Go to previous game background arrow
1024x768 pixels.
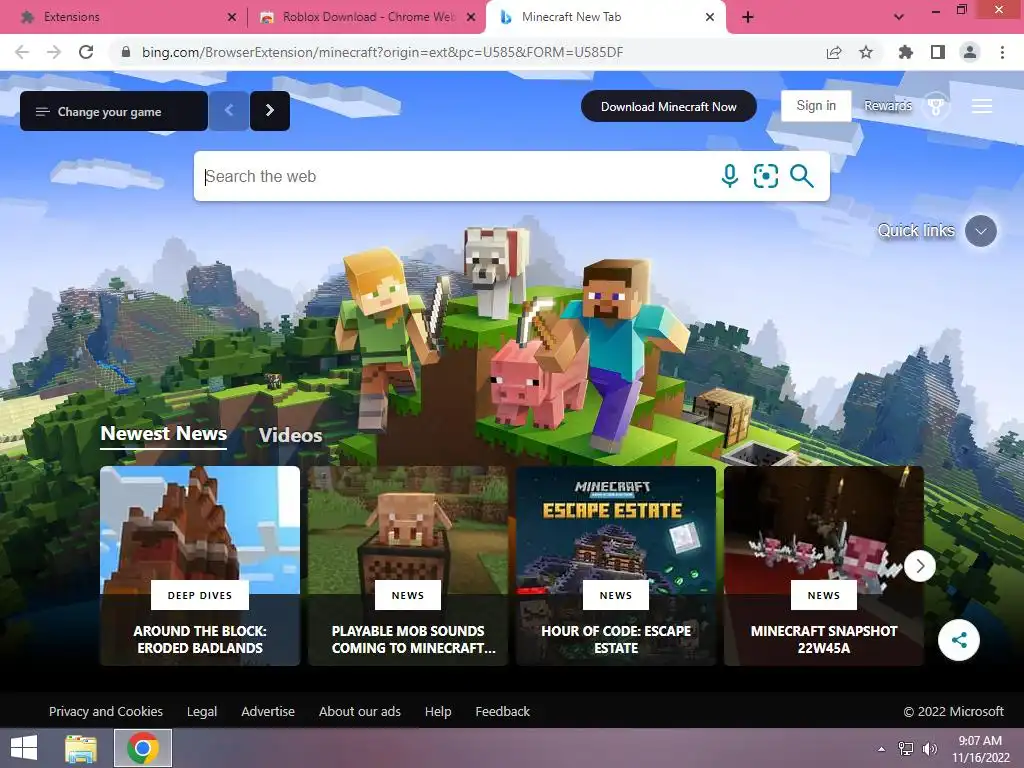229,111
